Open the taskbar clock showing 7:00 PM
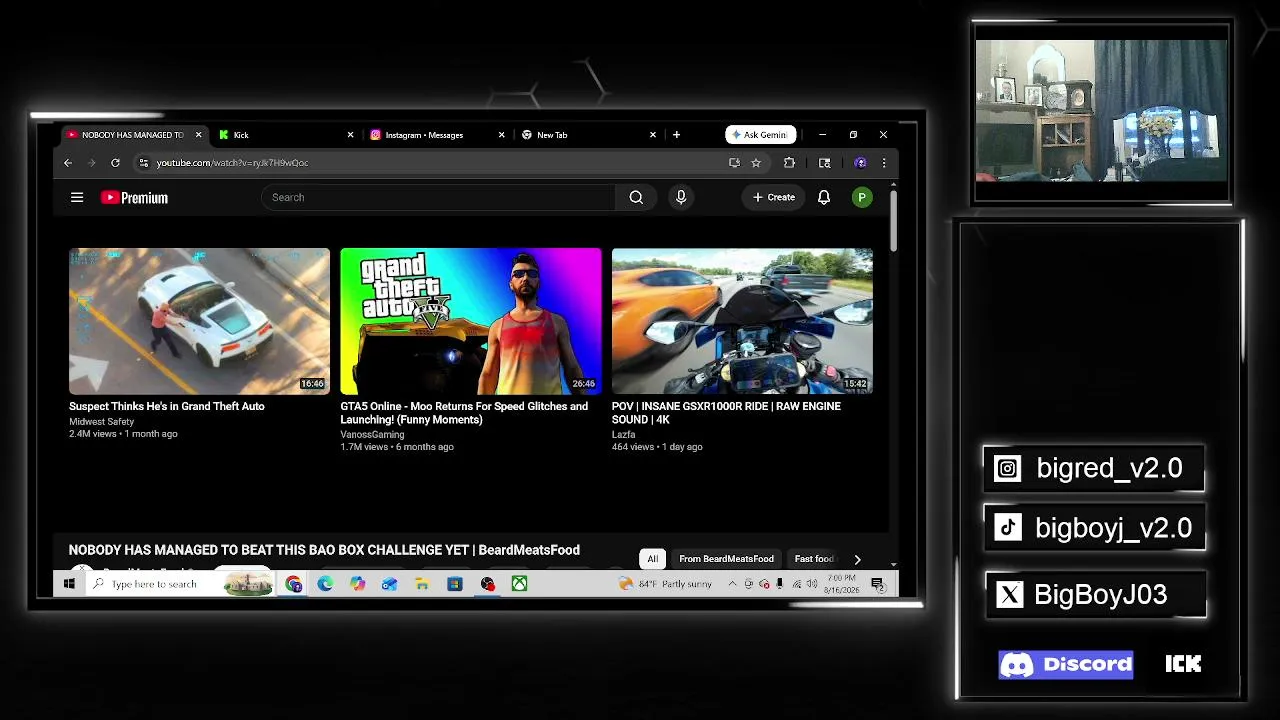The height and width of the screenshot is (720, 1280). tap(842, 584)
